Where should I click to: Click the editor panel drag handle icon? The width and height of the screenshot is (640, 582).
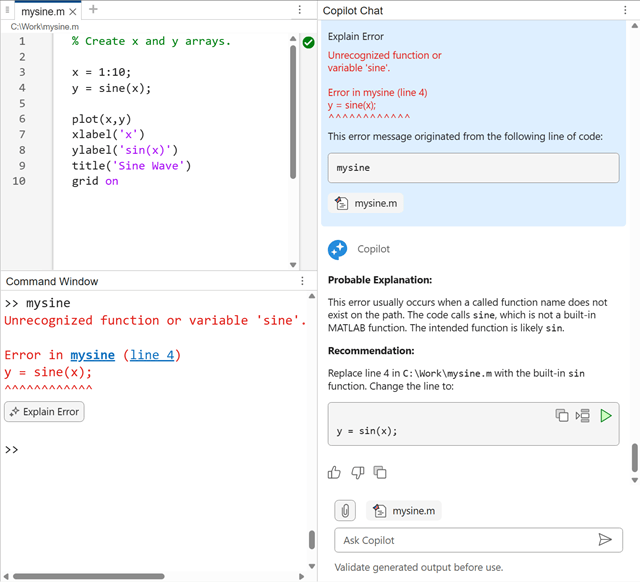[x=7, y=10]
